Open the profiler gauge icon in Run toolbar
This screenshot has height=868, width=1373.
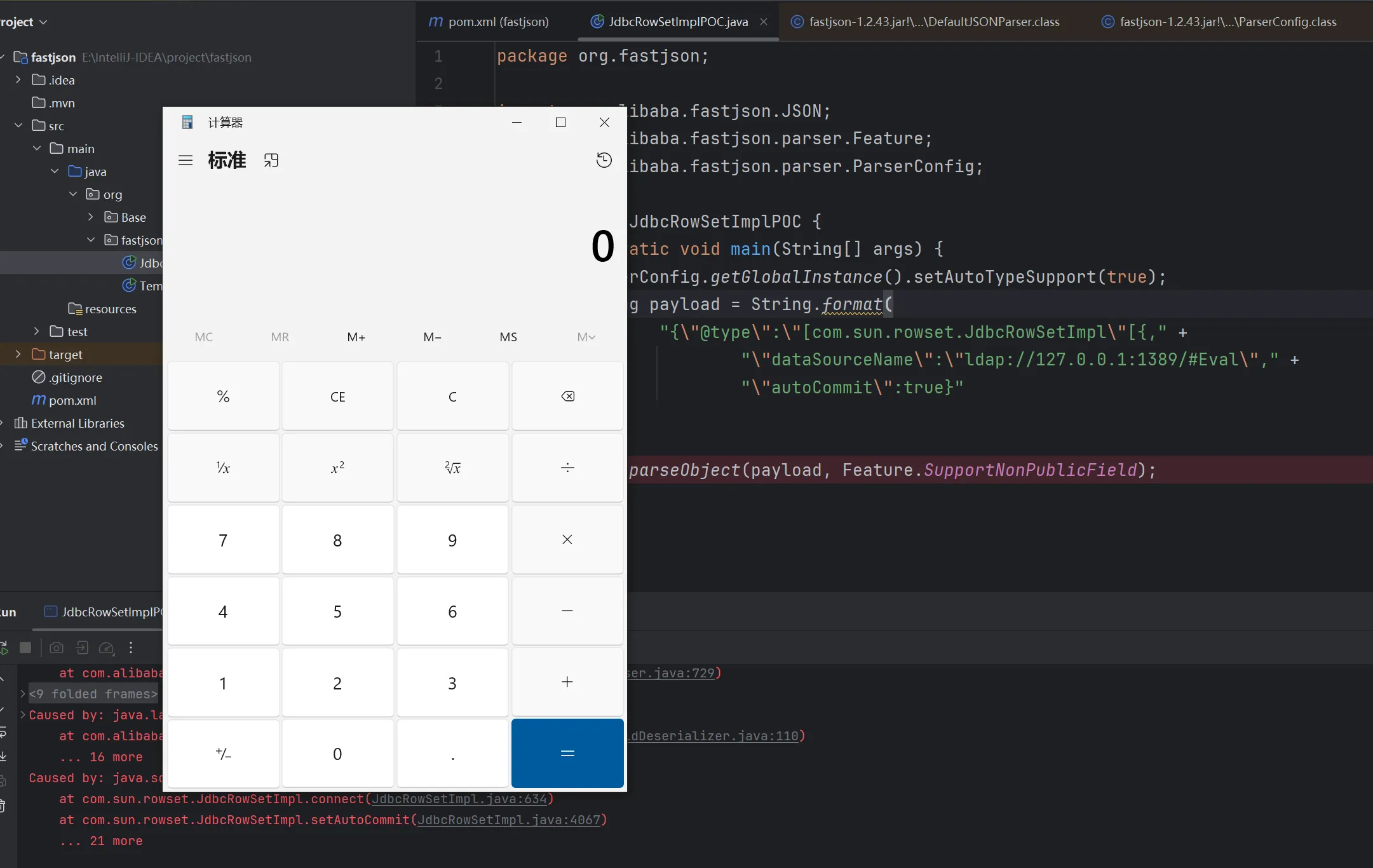106,648
